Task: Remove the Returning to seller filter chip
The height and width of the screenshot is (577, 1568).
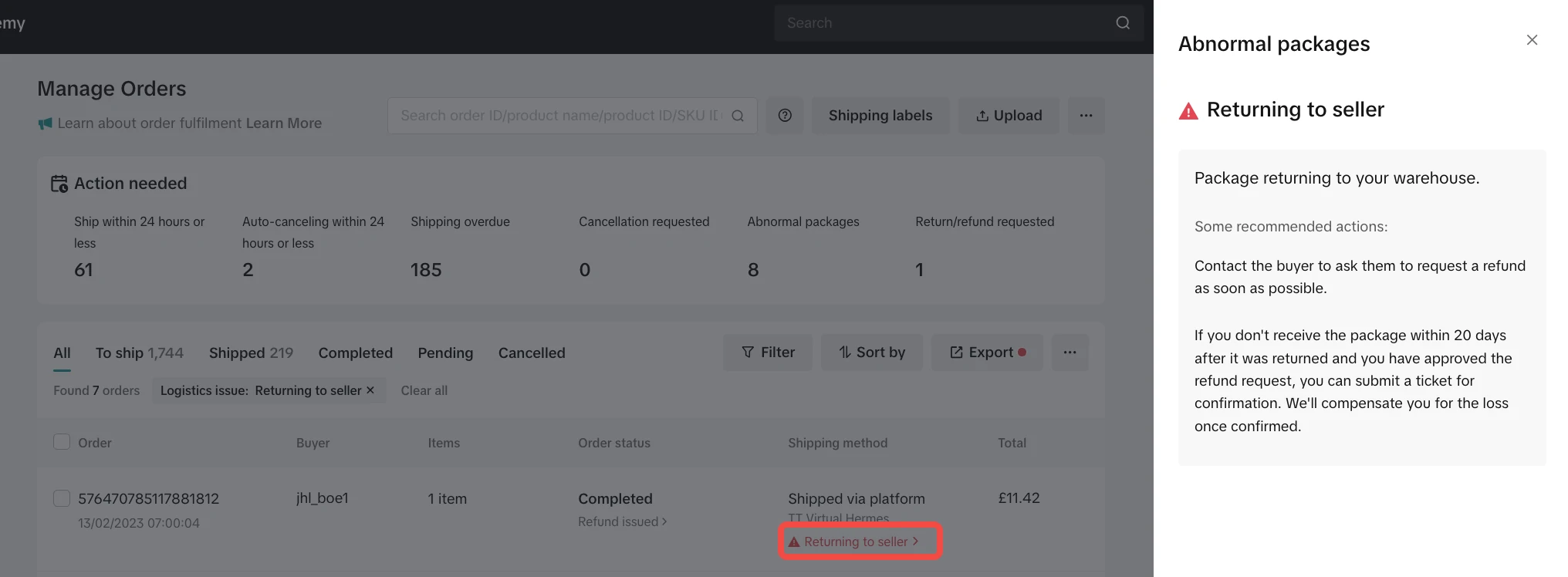Action: (370, 390)
